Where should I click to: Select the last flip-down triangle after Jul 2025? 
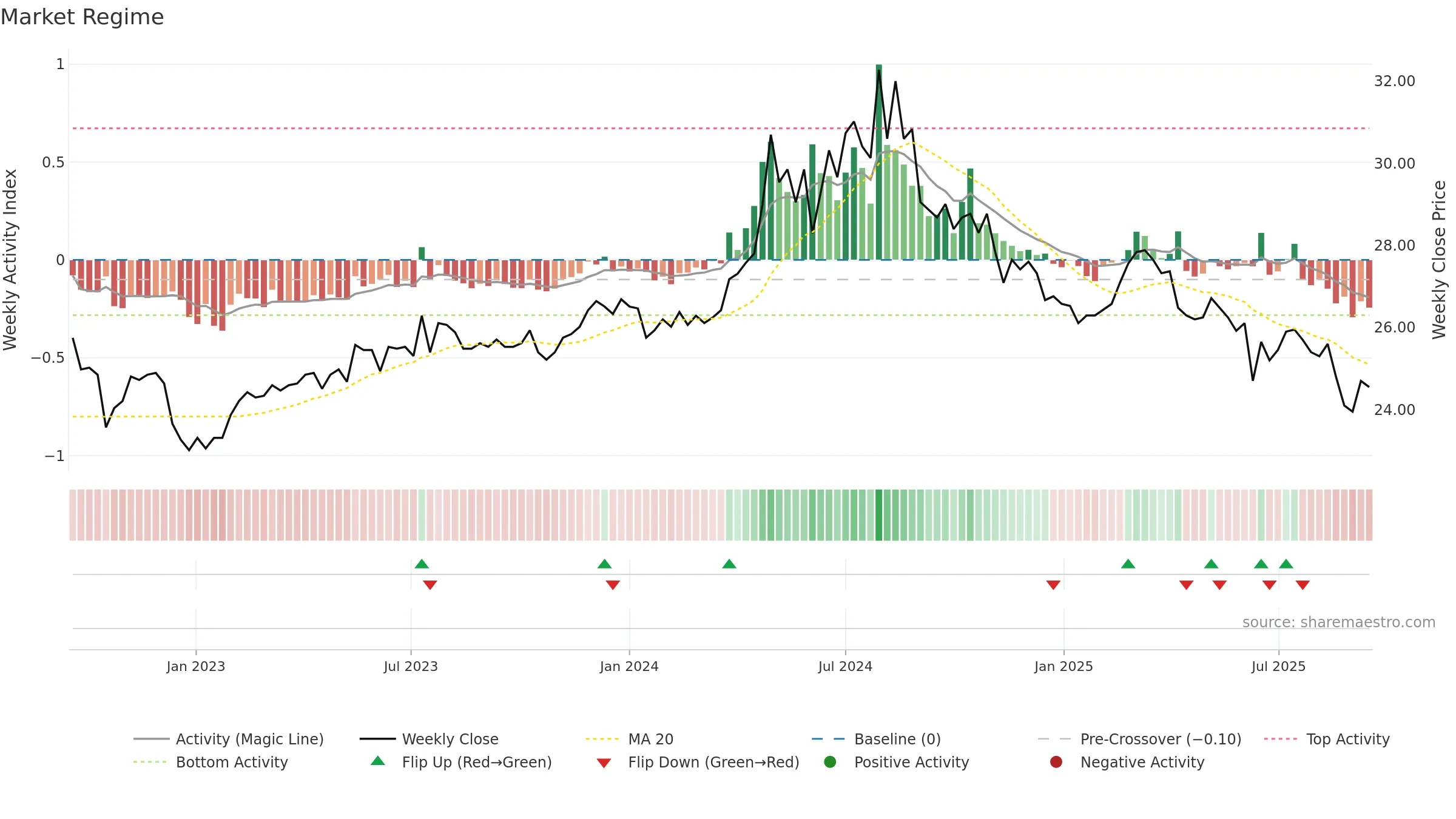(1303, 585)
